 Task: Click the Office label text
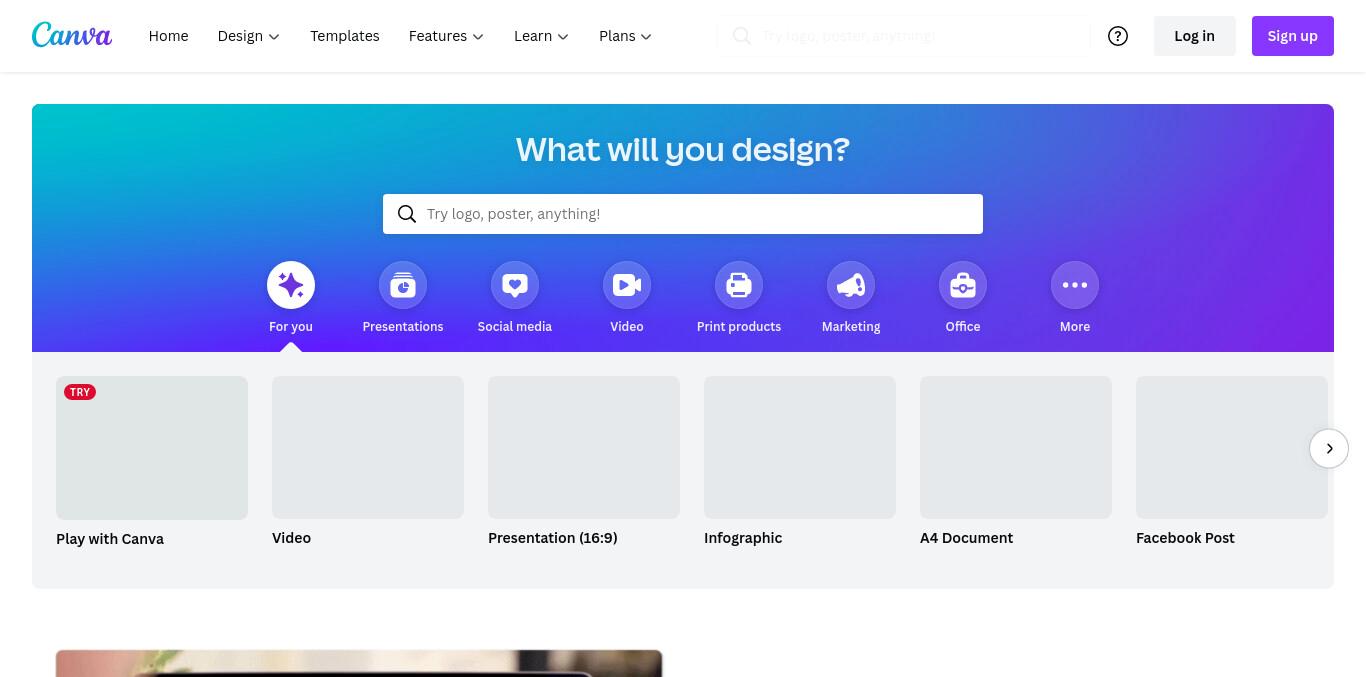963,327
